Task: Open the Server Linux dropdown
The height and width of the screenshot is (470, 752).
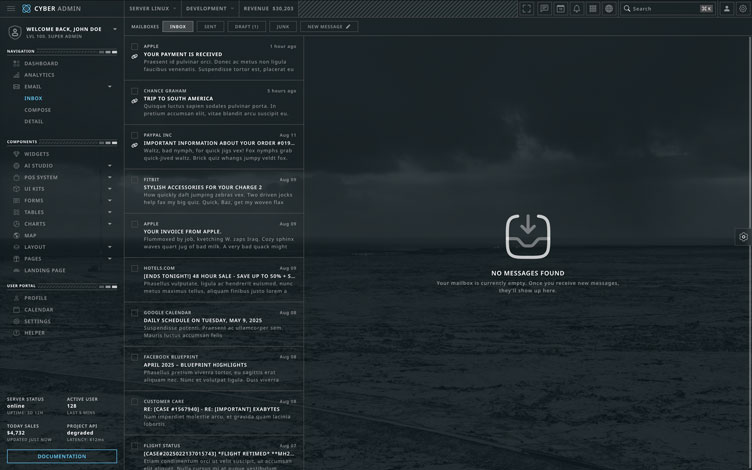Action: pyautogui.click(x=152, y=8)
